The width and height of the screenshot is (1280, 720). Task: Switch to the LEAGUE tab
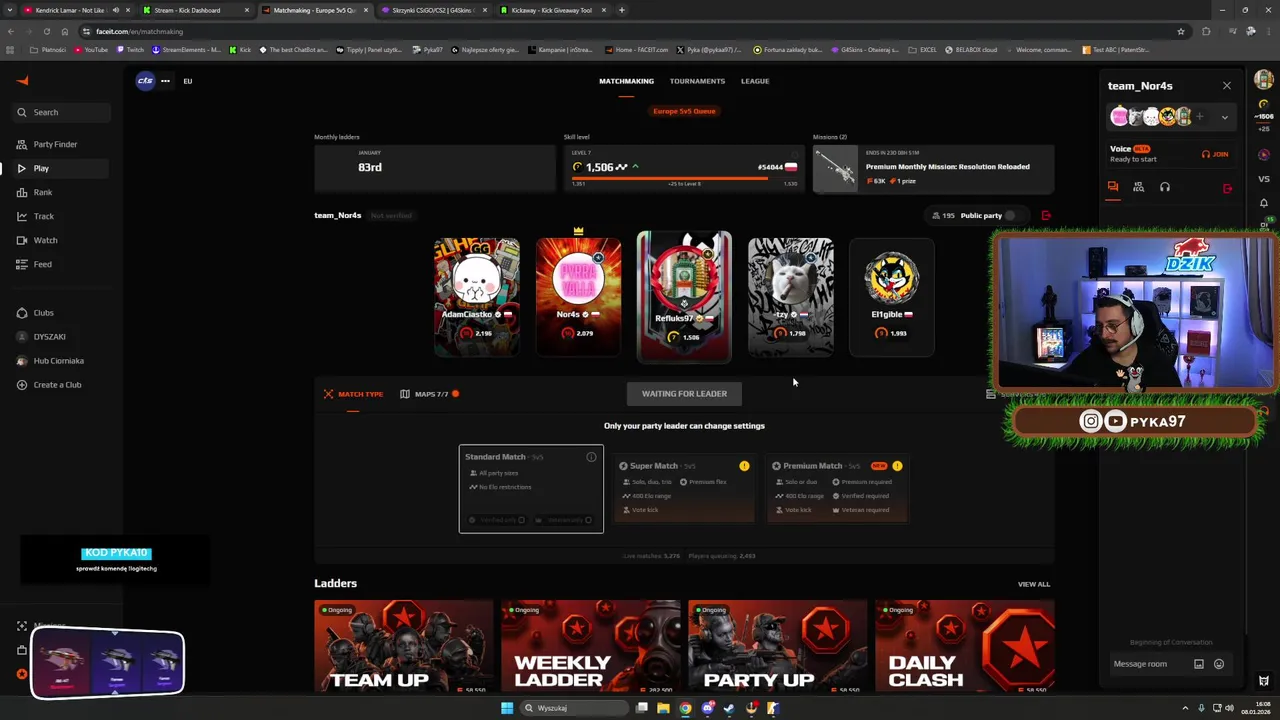point(755,81)
